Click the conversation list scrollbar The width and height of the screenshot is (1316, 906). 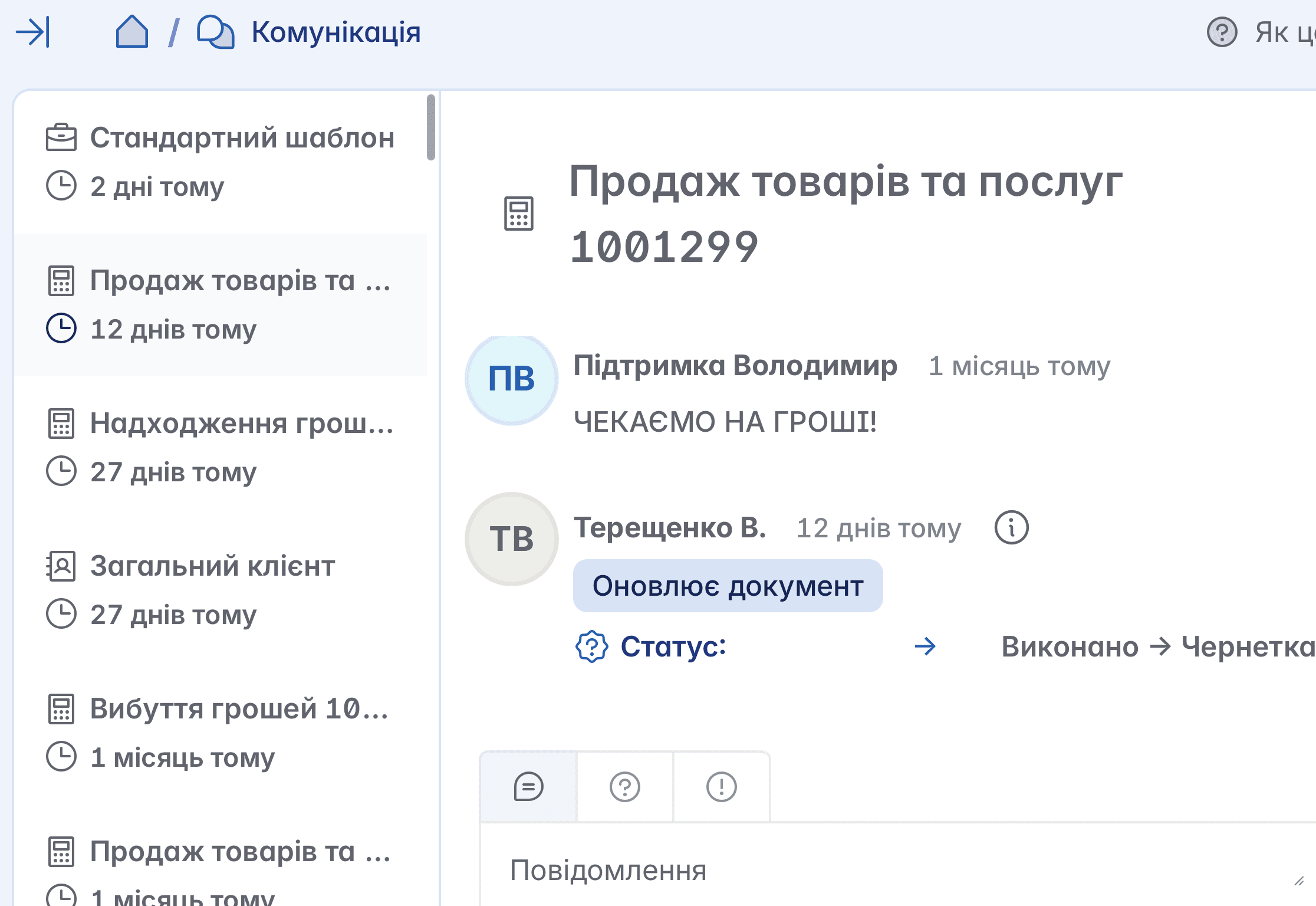point(431,127)
